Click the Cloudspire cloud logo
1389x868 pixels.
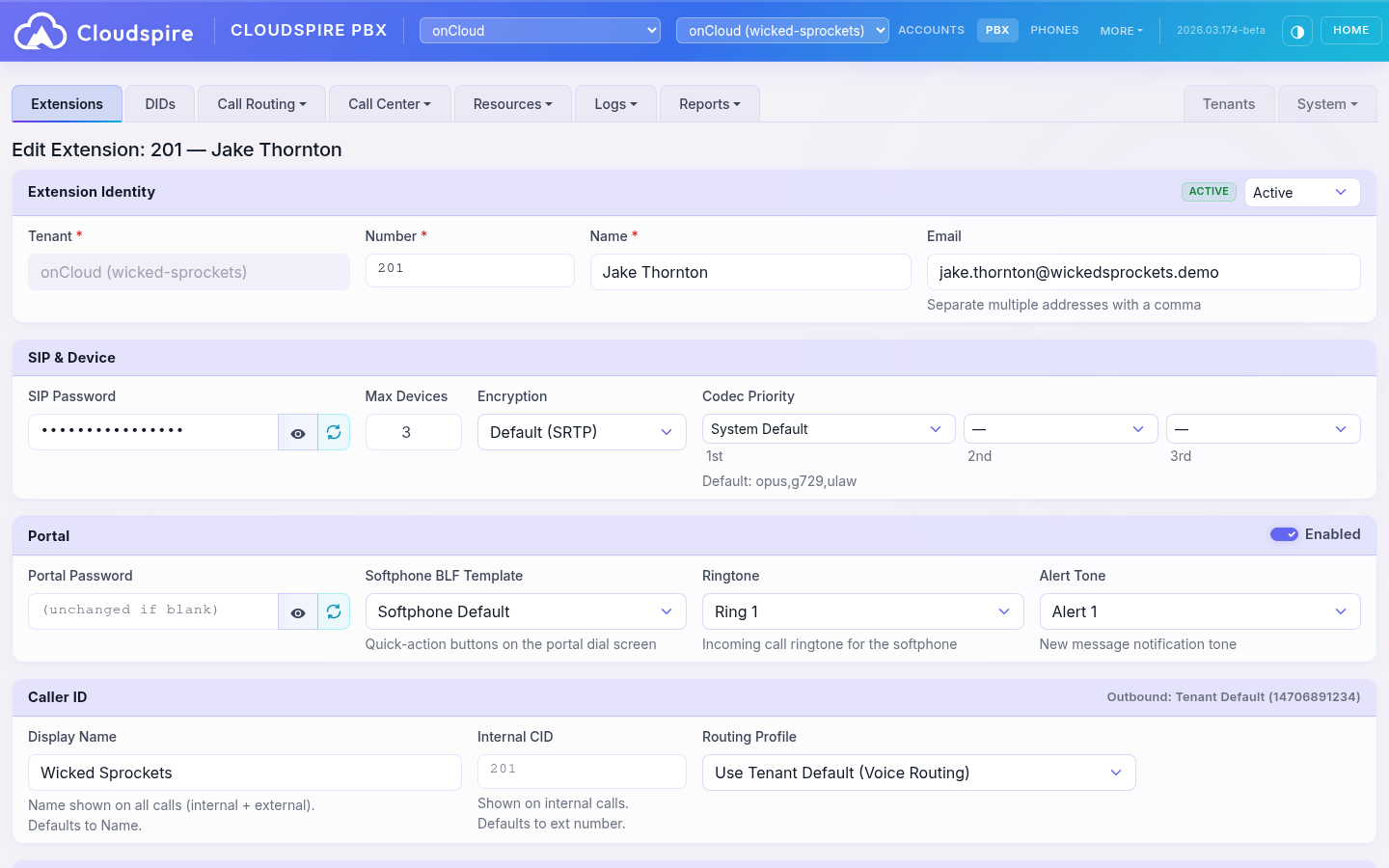pyautogui.click(x=41, y=30)
